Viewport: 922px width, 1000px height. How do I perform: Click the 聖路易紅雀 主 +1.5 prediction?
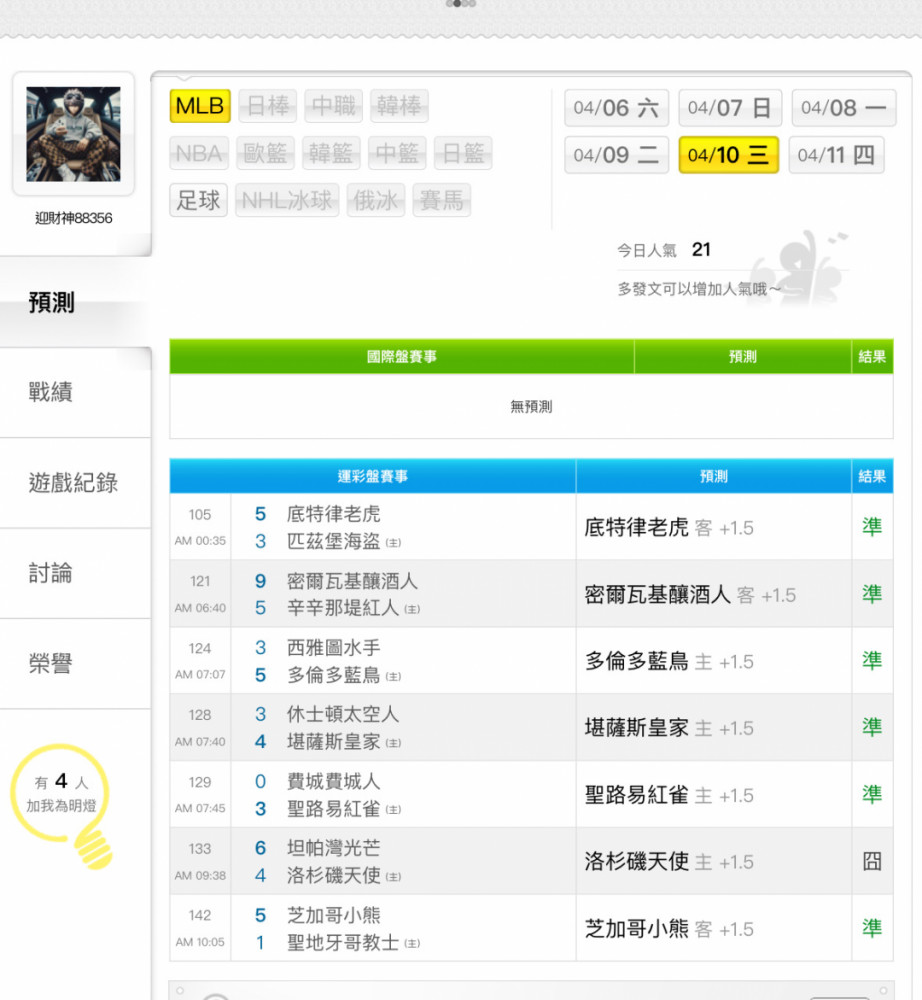coord(669,795)
